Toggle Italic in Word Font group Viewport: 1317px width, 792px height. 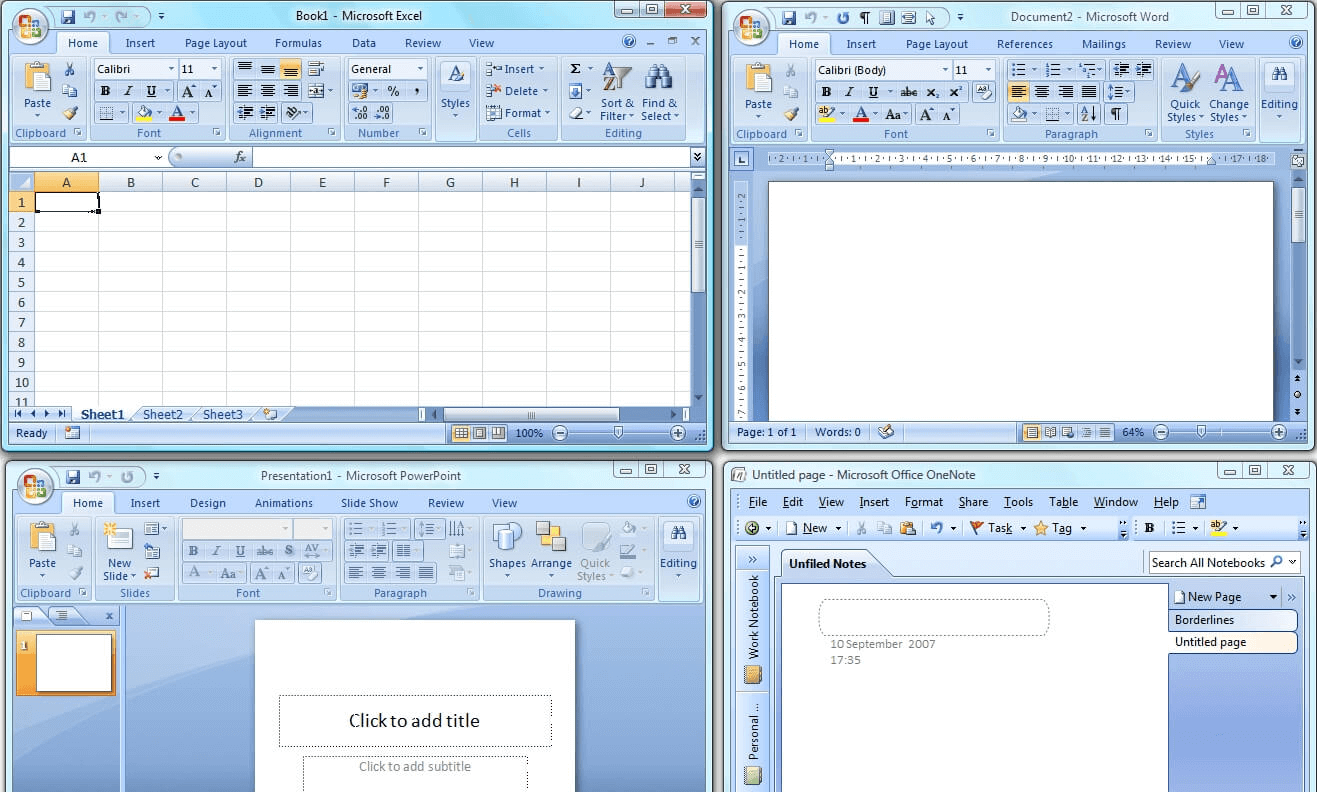(849, 91)
